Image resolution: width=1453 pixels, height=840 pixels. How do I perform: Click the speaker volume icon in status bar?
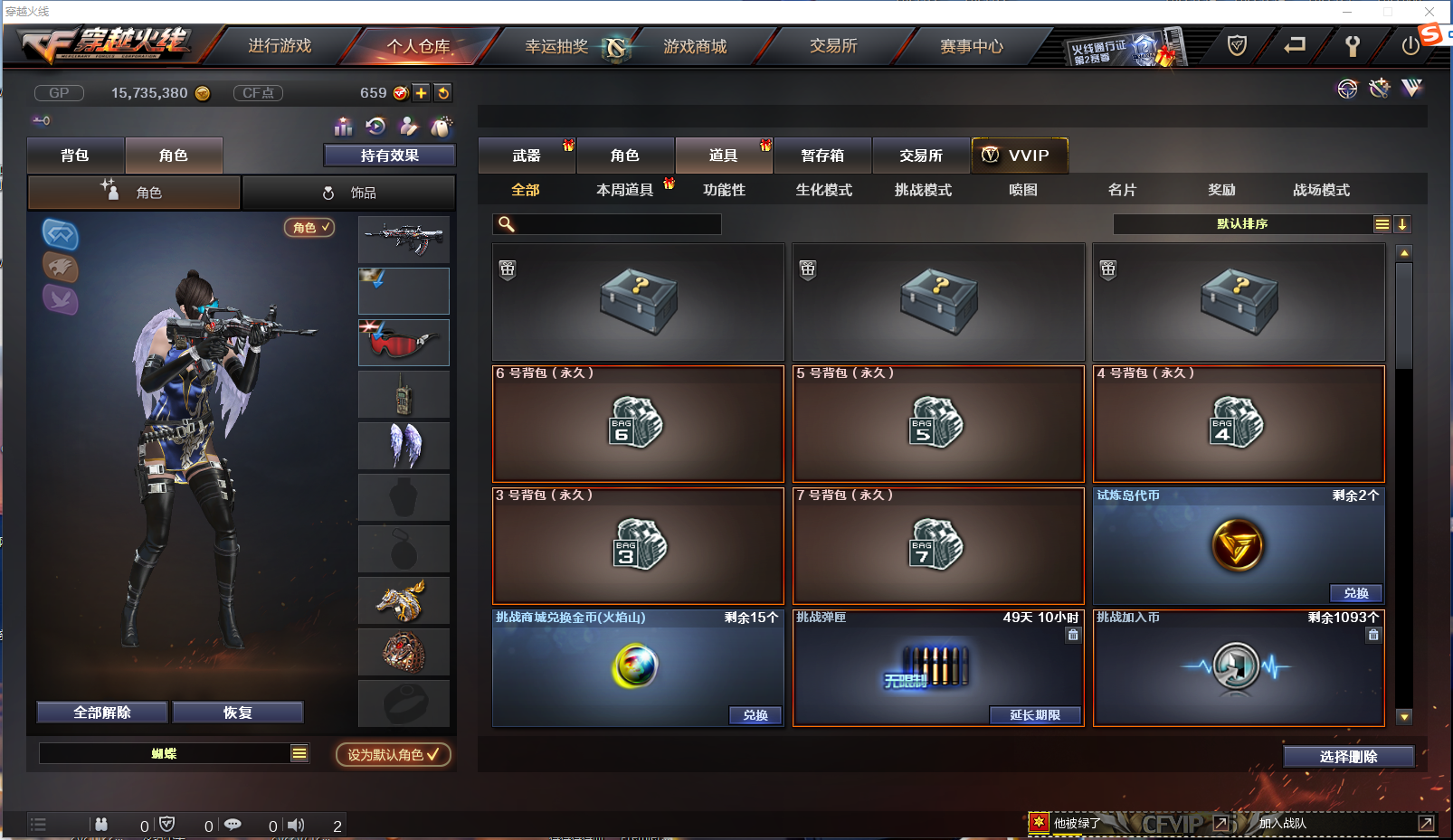(x=296, y=825)
